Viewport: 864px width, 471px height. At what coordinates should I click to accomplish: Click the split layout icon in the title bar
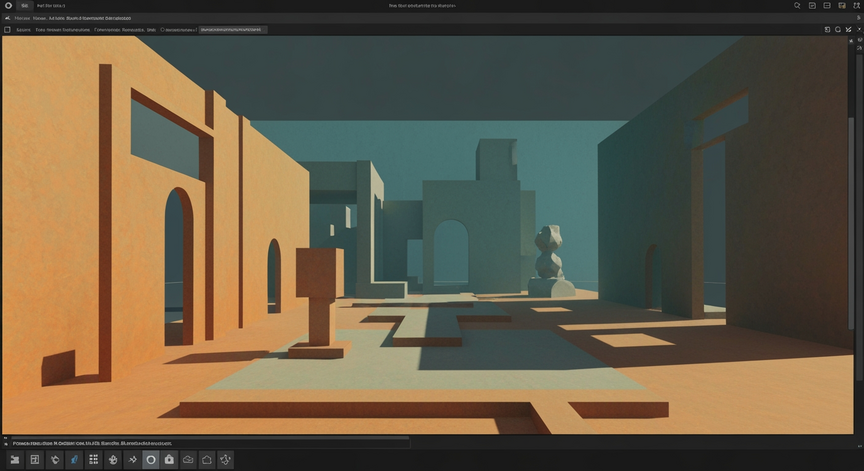(x=827, y=6)
